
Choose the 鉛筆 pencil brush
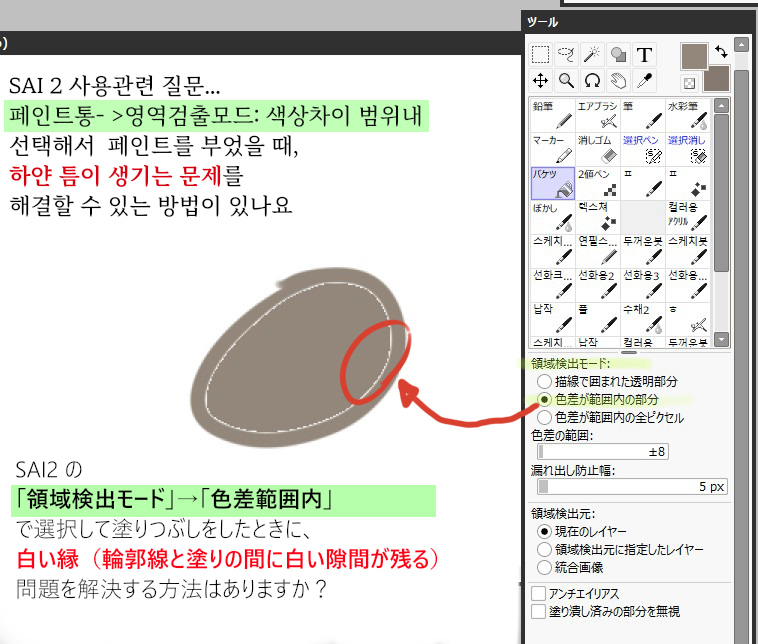553,115
